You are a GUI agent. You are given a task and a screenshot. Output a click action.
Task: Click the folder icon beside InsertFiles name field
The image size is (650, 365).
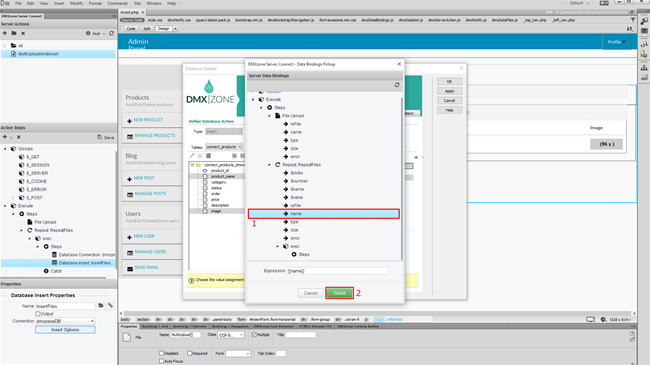tap(101, 306)
